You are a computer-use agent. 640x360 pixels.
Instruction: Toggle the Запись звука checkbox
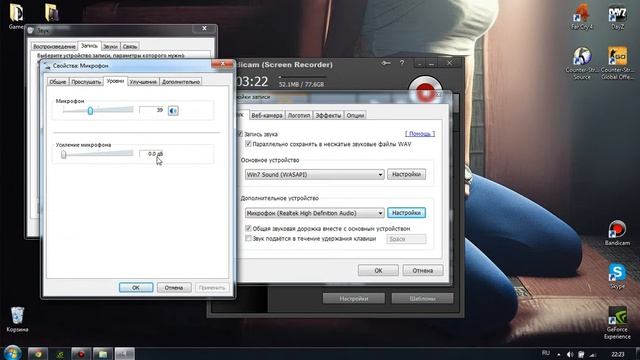(x=240, y=133)
